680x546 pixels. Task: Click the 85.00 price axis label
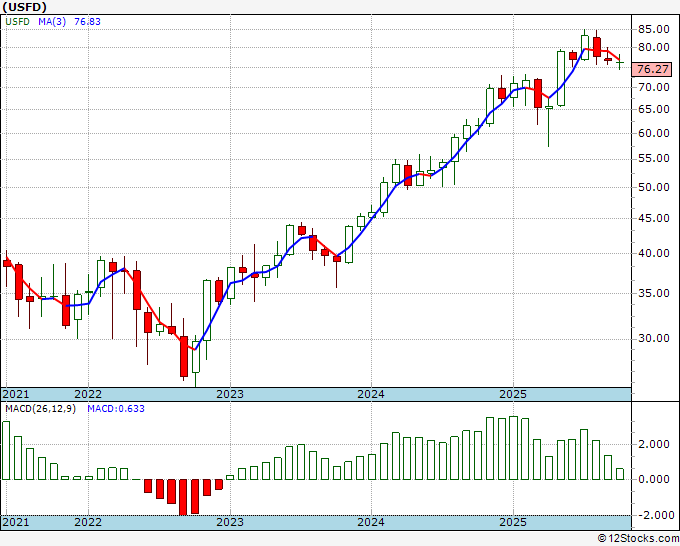point(654,29)
